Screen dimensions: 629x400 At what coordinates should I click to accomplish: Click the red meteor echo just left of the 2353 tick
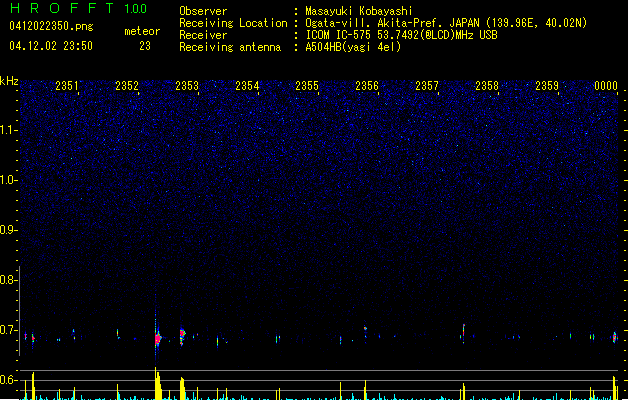pos(182,335)
